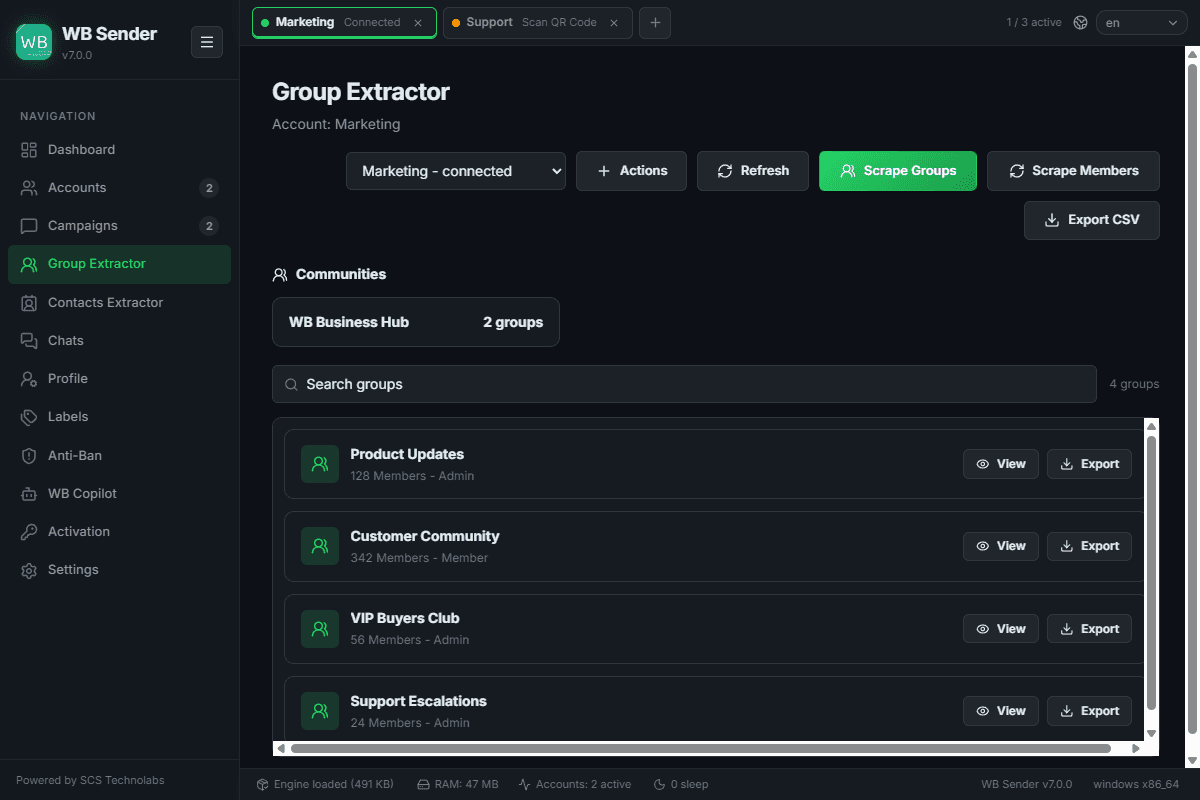Select the Contacts Extractor sidebar icon
1200x800 pixels.
[29, 303]
